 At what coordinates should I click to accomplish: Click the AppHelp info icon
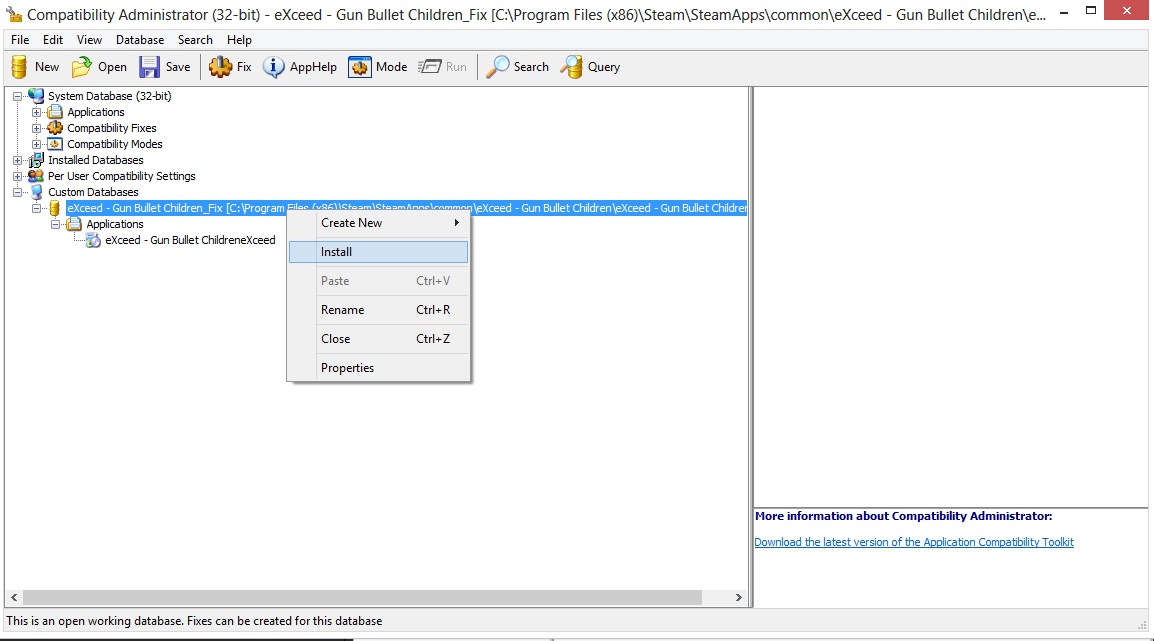click(x=274, y=67)
